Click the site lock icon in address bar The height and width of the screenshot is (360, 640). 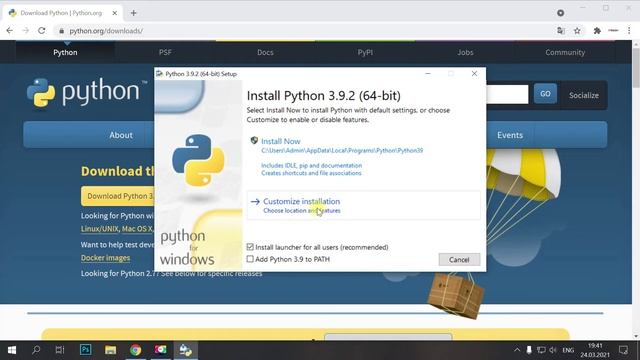[61, 31]
